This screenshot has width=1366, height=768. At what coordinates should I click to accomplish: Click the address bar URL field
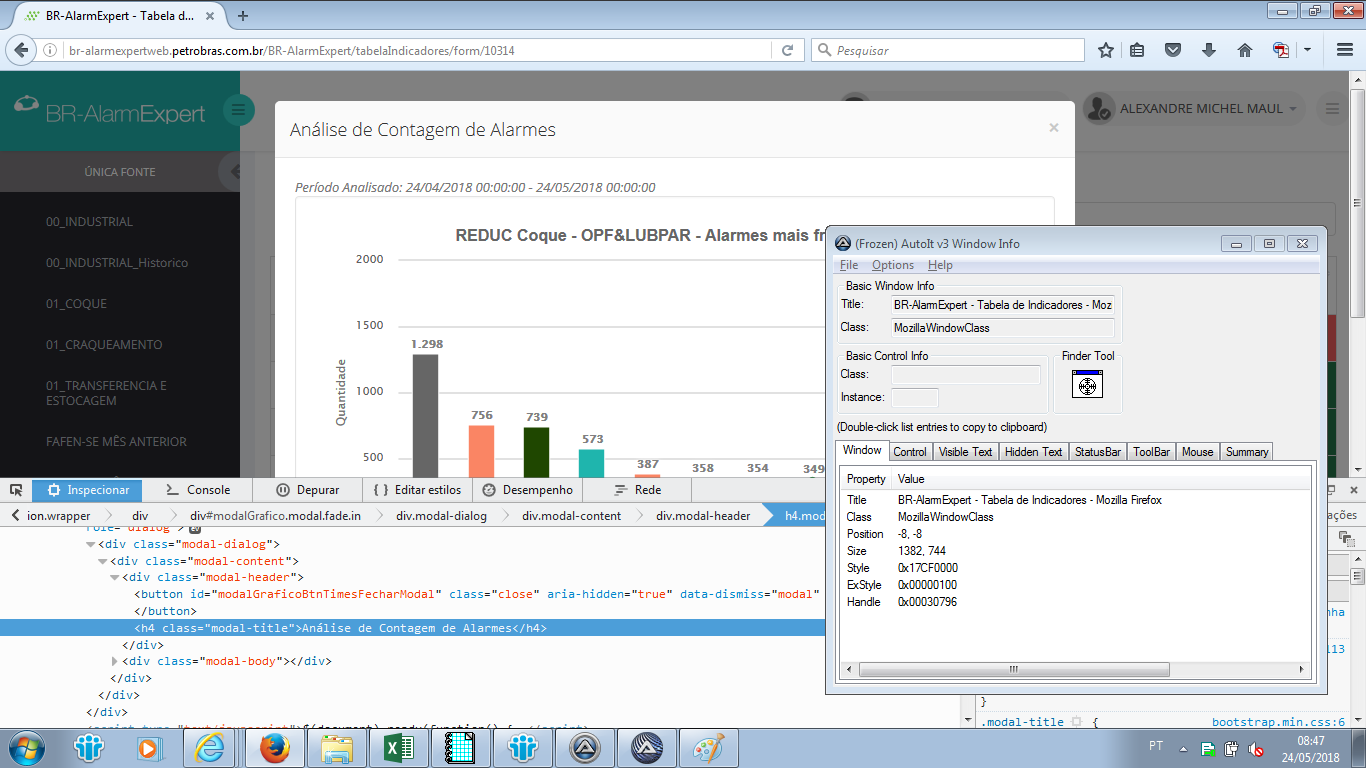[418, 50]
